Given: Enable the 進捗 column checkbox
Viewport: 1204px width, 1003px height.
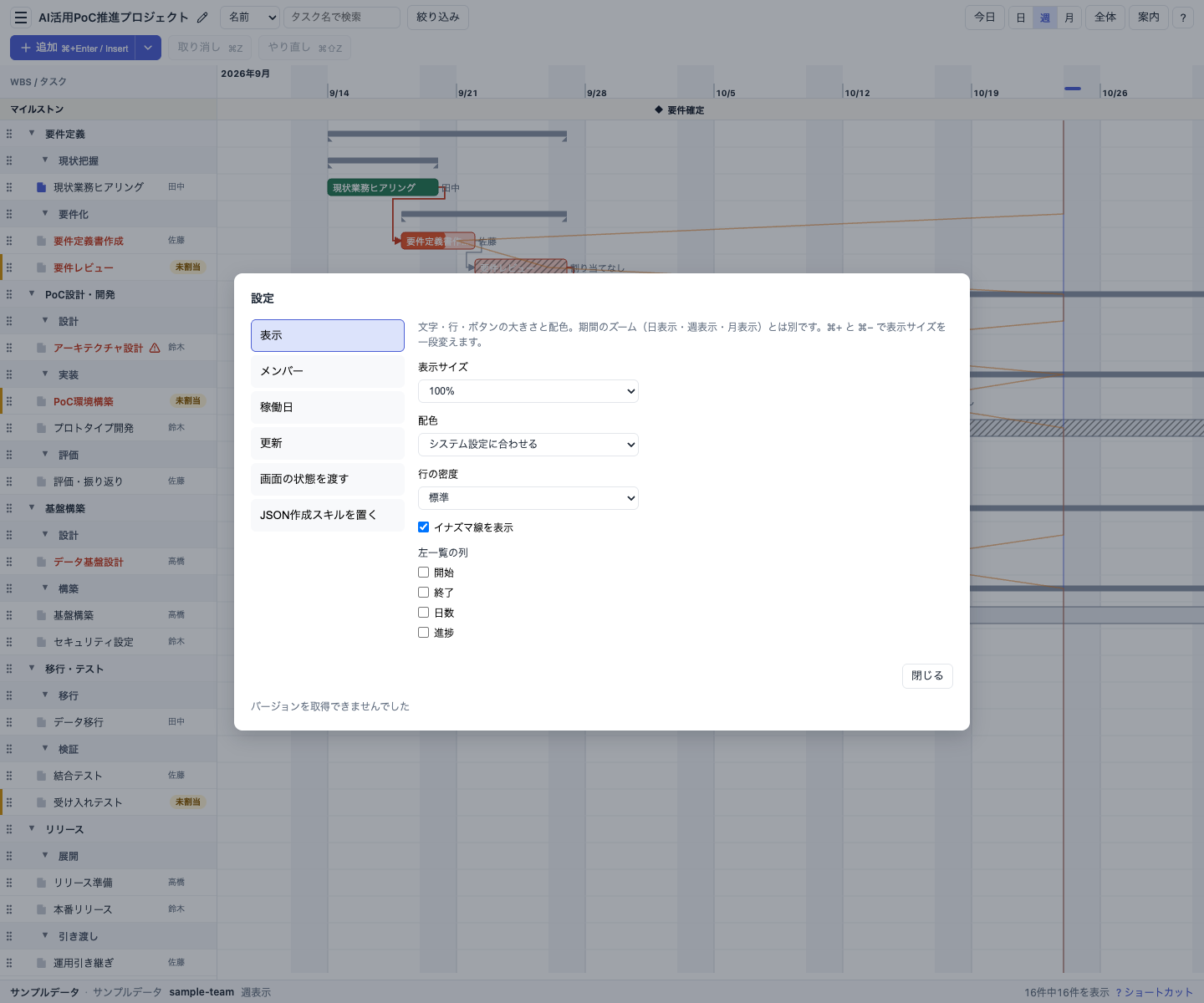Looking at the screenshot, I should [424, 633].
